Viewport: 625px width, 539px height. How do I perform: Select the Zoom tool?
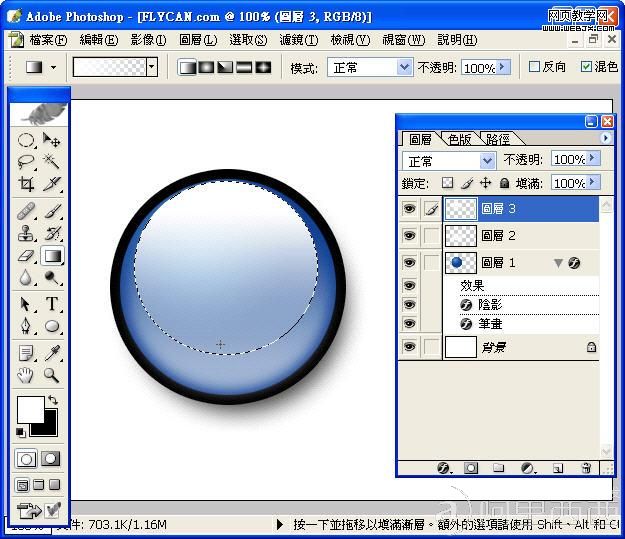(52, 376)
